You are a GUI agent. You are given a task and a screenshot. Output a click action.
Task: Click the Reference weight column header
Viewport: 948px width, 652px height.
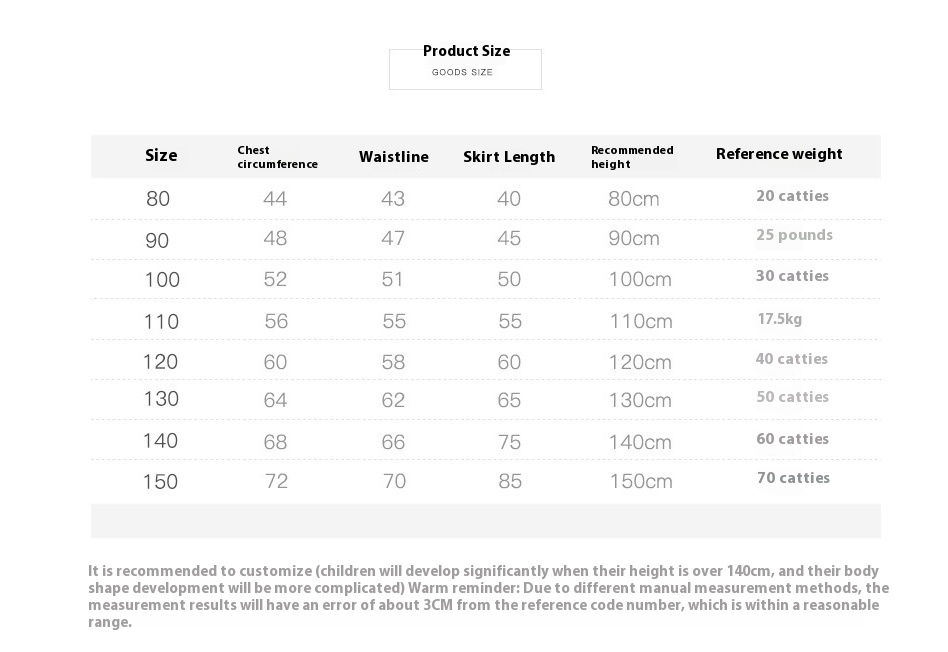click(x=779, y=154)
